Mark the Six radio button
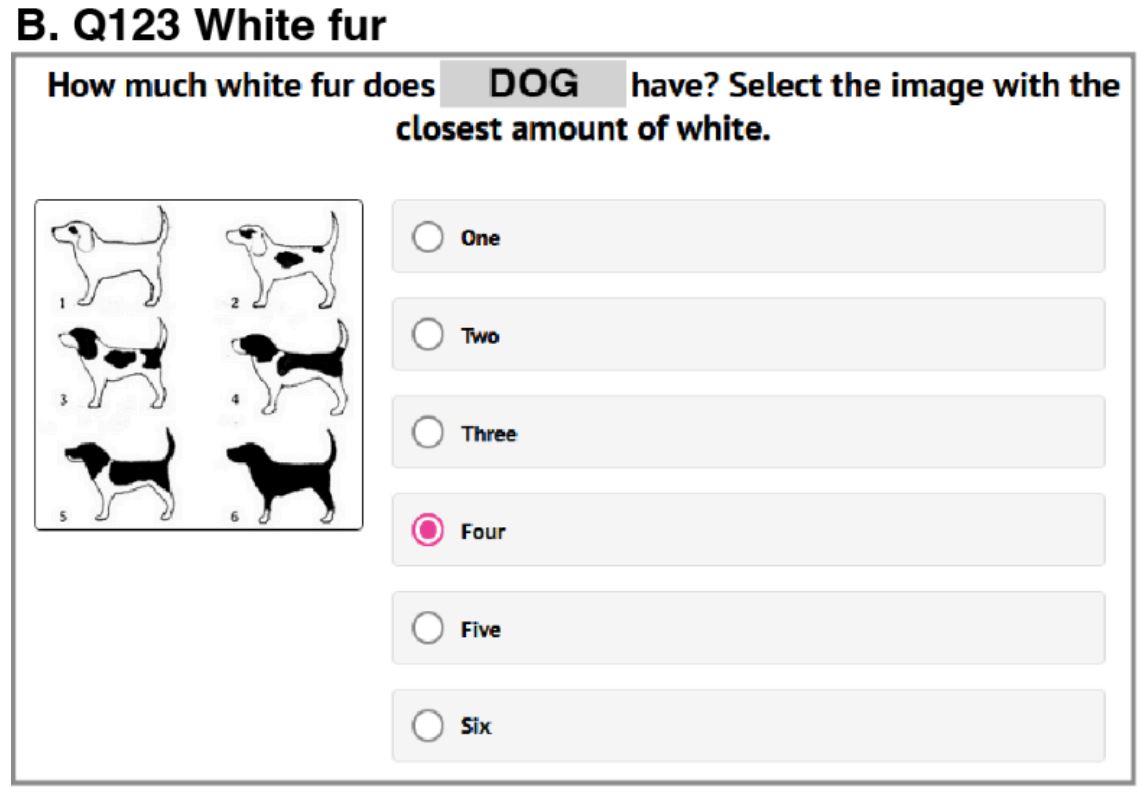This screenshot has height=801, width=1148. tap(428, 726)
